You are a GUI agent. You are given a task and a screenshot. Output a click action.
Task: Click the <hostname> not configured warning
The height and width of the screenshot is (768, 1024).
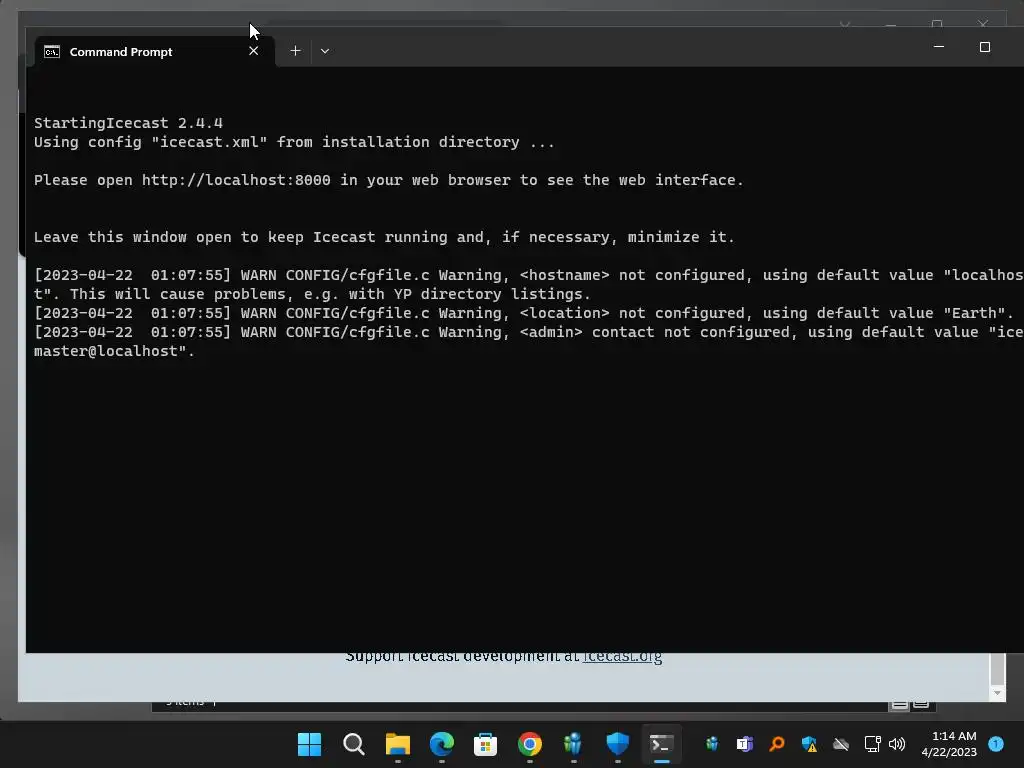pos(528,285)
